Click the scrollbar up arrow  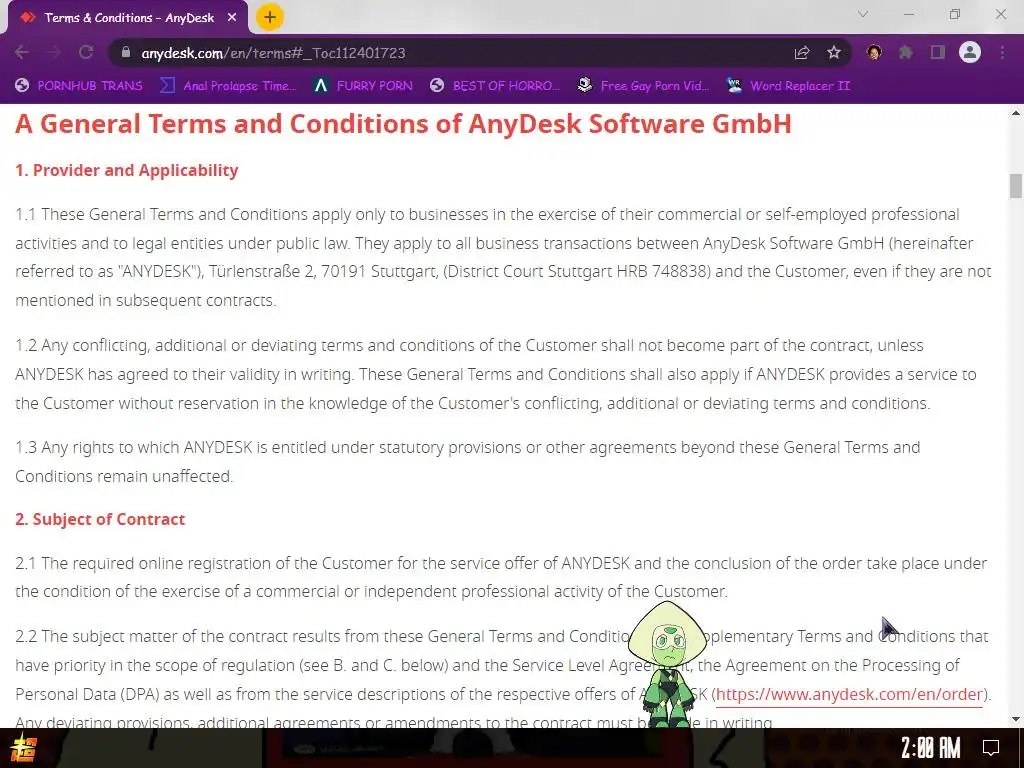coord(1016,113)
